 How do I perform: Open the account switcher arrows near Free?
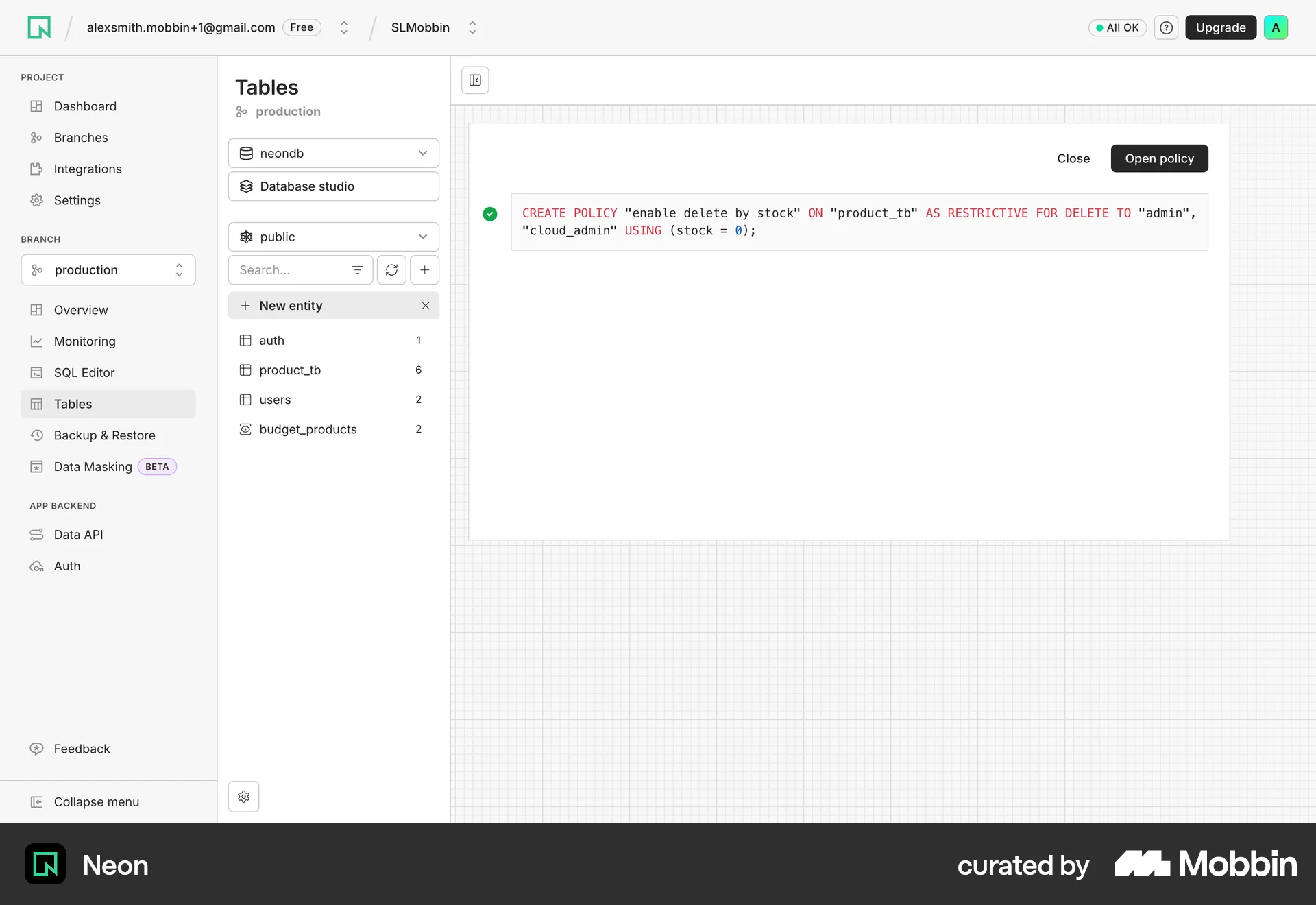coord(344,27)
